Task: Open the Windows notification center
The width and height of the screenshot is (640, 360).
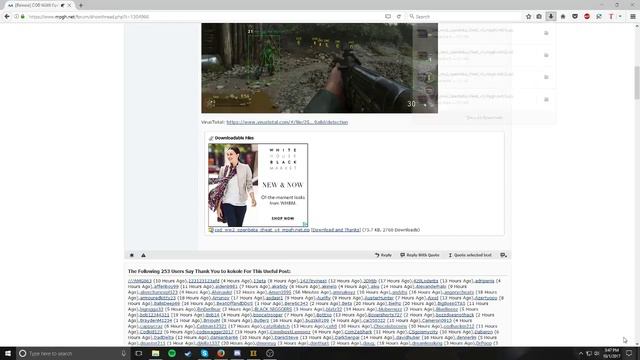Action: 629,353
